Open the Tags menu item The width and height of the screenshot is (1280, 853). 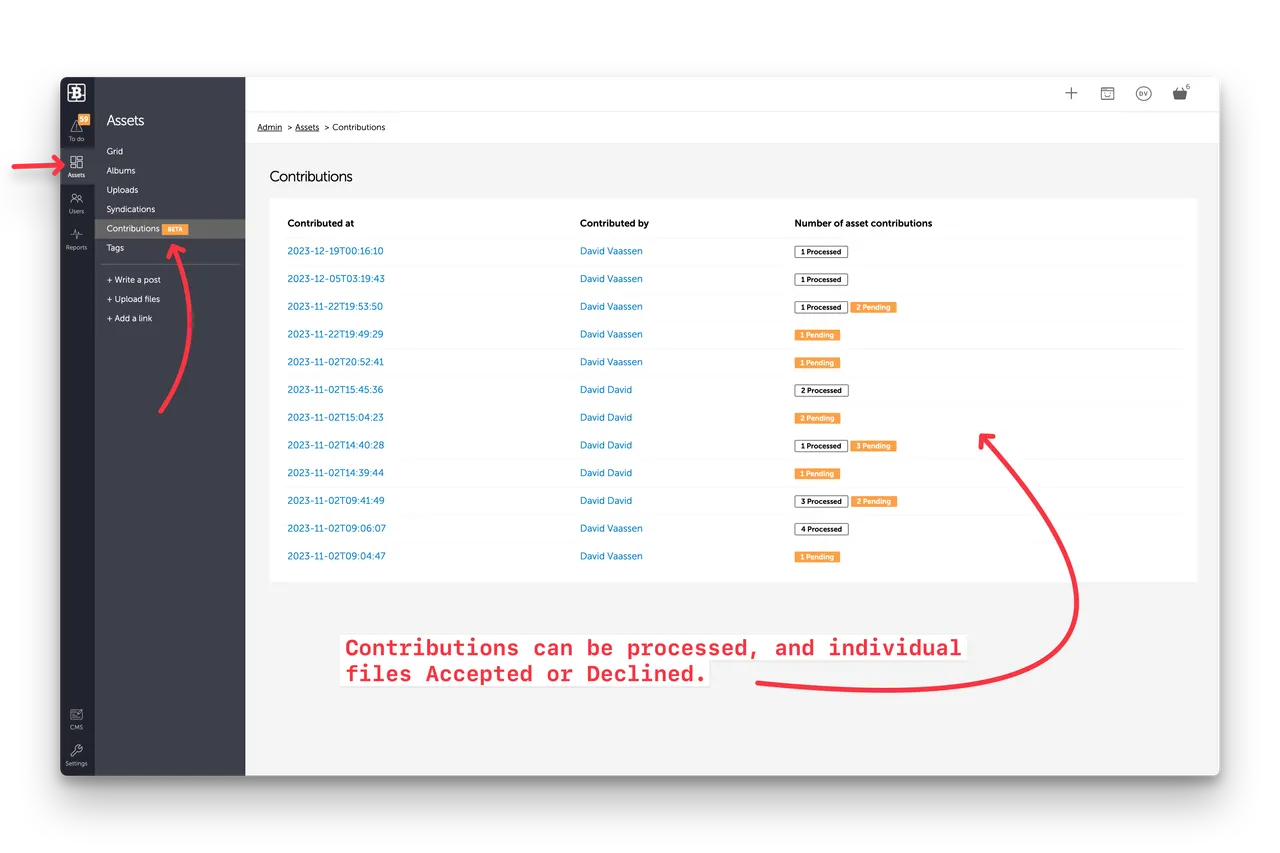pyautogui.click(x=116, y=248)
